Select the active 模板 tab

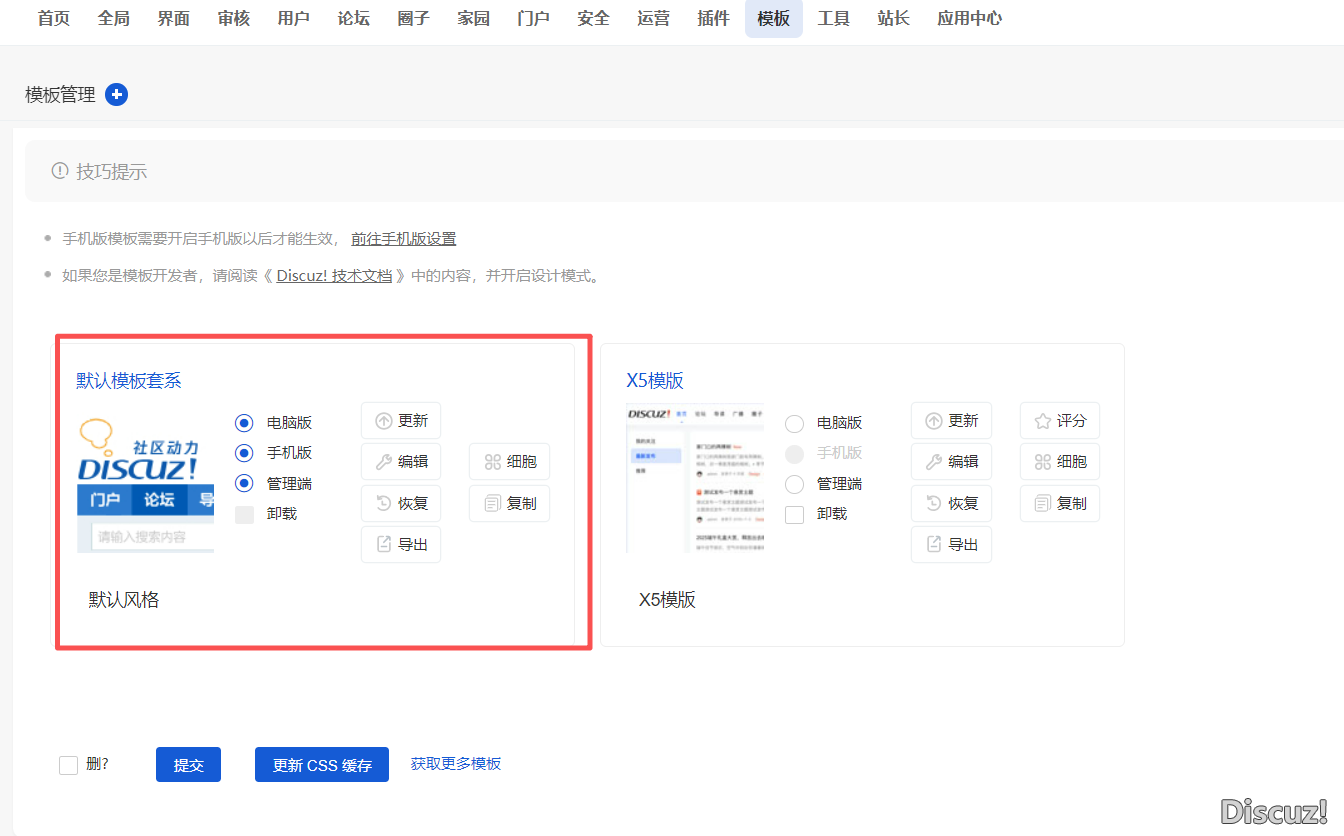coord(774,18)
